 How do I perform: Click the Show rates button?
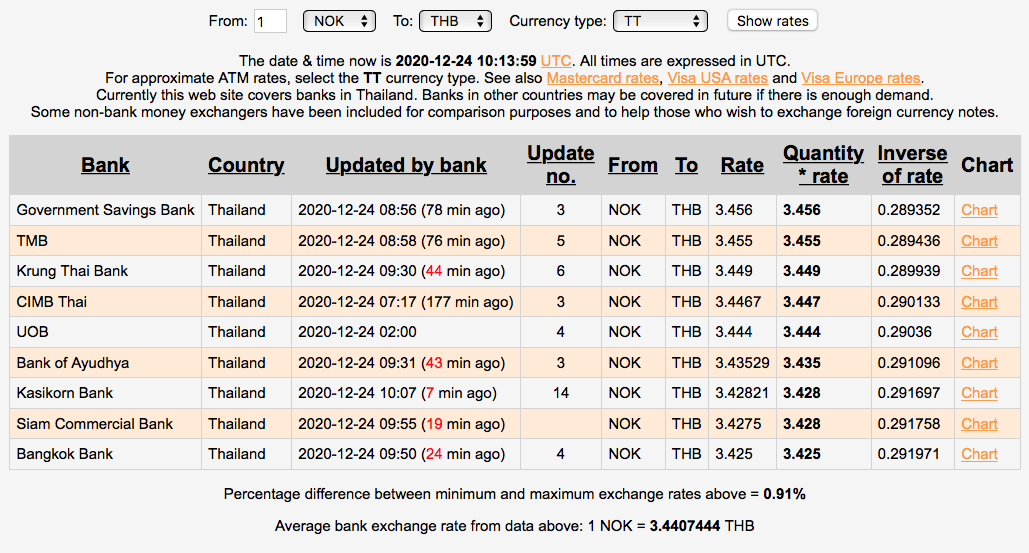tap(773, 21)
